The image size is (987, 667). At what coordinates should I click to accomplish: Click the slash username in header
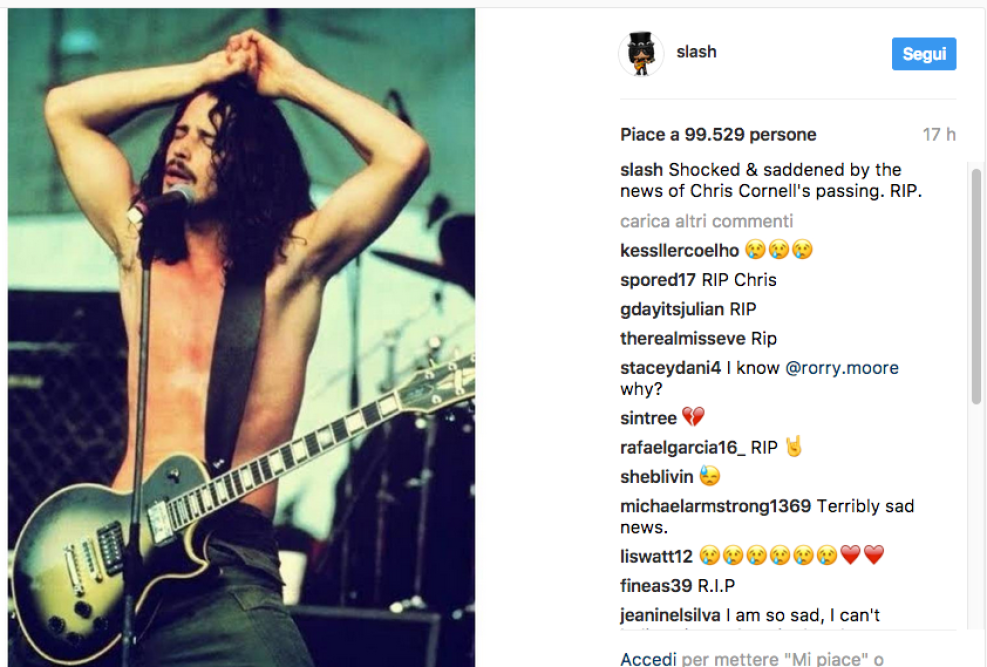[x=696, y=52]
